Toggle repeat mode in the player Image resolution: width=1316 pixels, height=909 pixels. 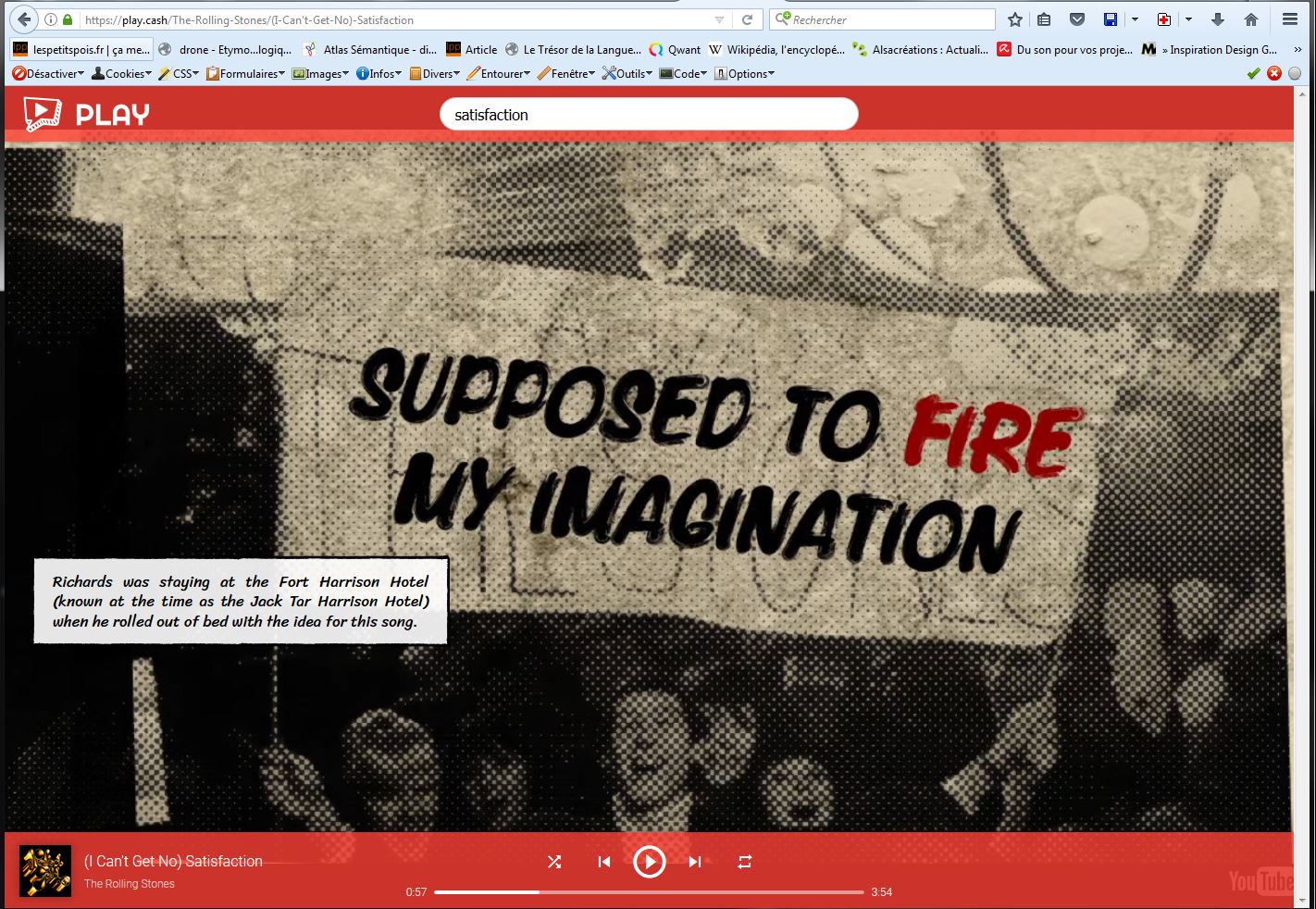pyautogui.click(x=745, y=862)
